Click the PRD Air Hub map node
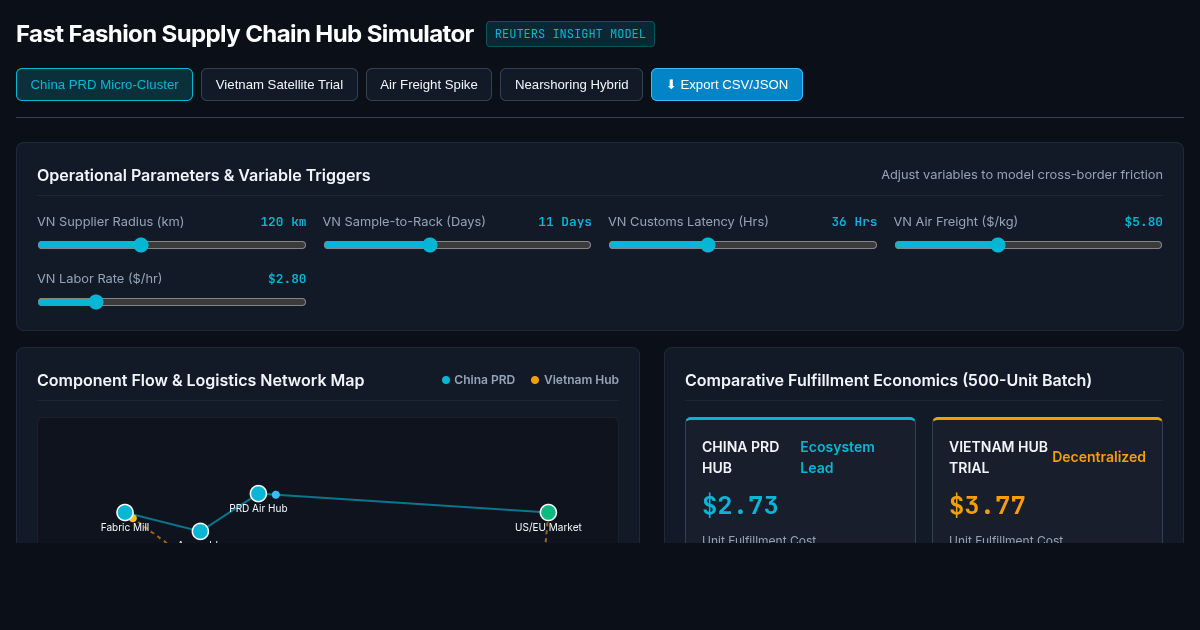This screenshot has width=1200, height=630. 258,494
